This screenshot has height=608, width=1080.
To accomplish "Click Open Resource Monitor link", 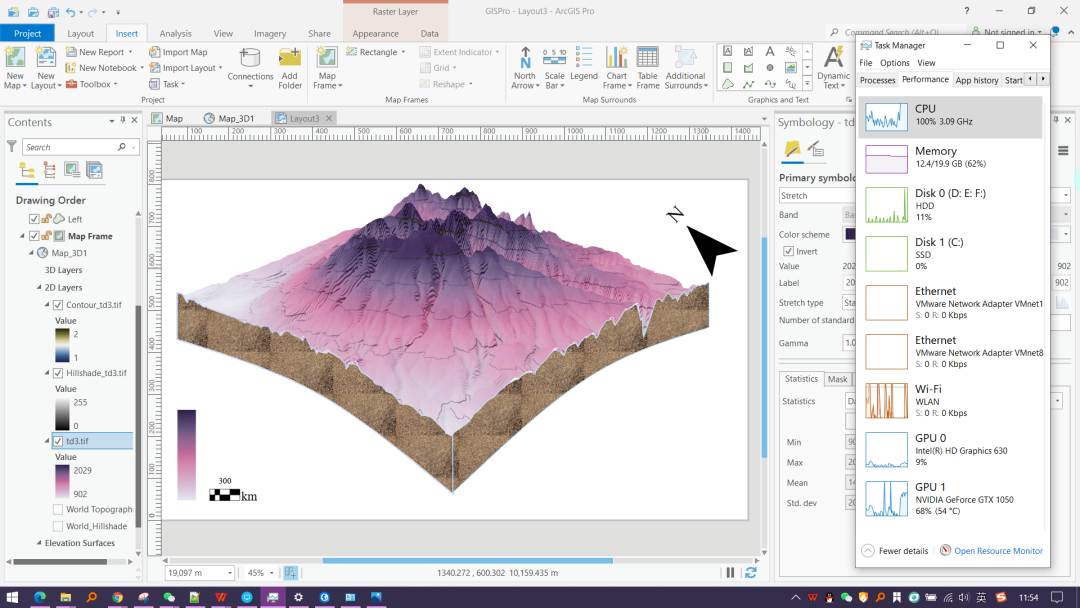I will 998,551.
